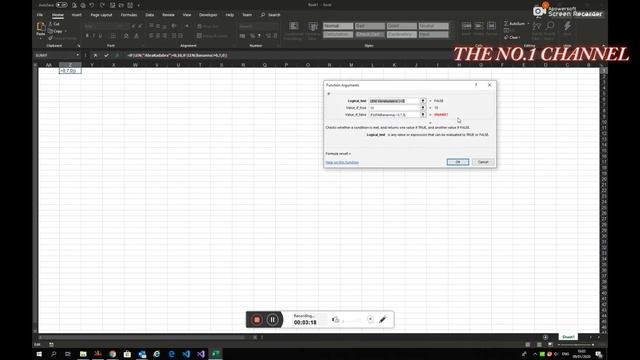Click the help question mark in dialog

click(x=476, y=85)
